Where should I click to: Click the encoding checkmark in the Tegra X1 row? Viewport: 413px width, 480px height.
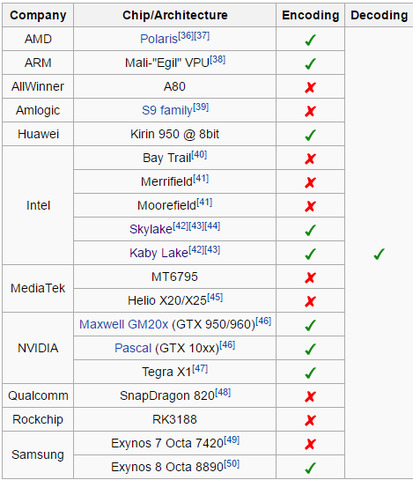tap(310, 373)
